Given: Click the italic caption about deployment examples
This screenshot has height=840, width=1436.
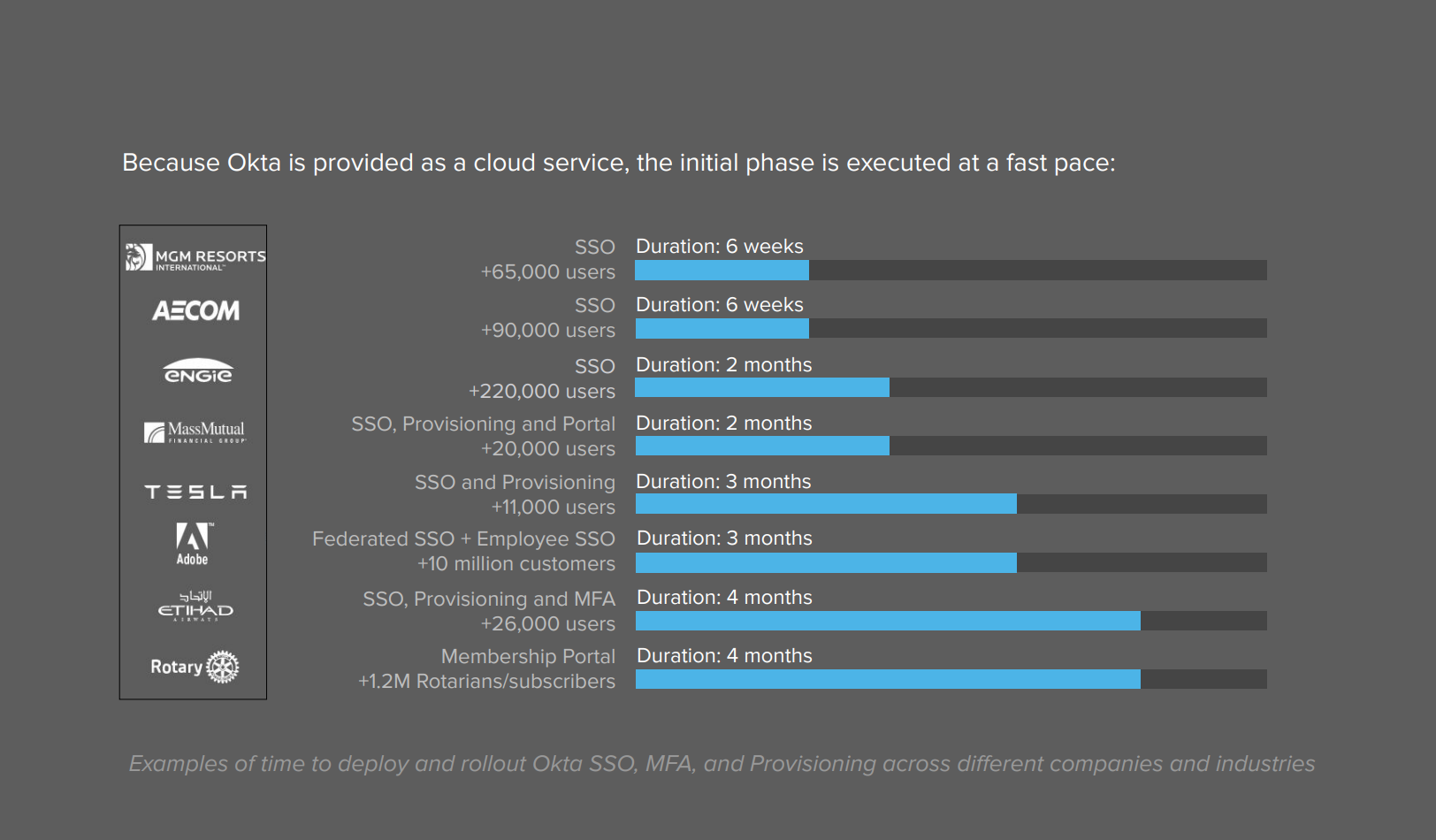Looking at the screenshot, I should click(x=722, y=763).
